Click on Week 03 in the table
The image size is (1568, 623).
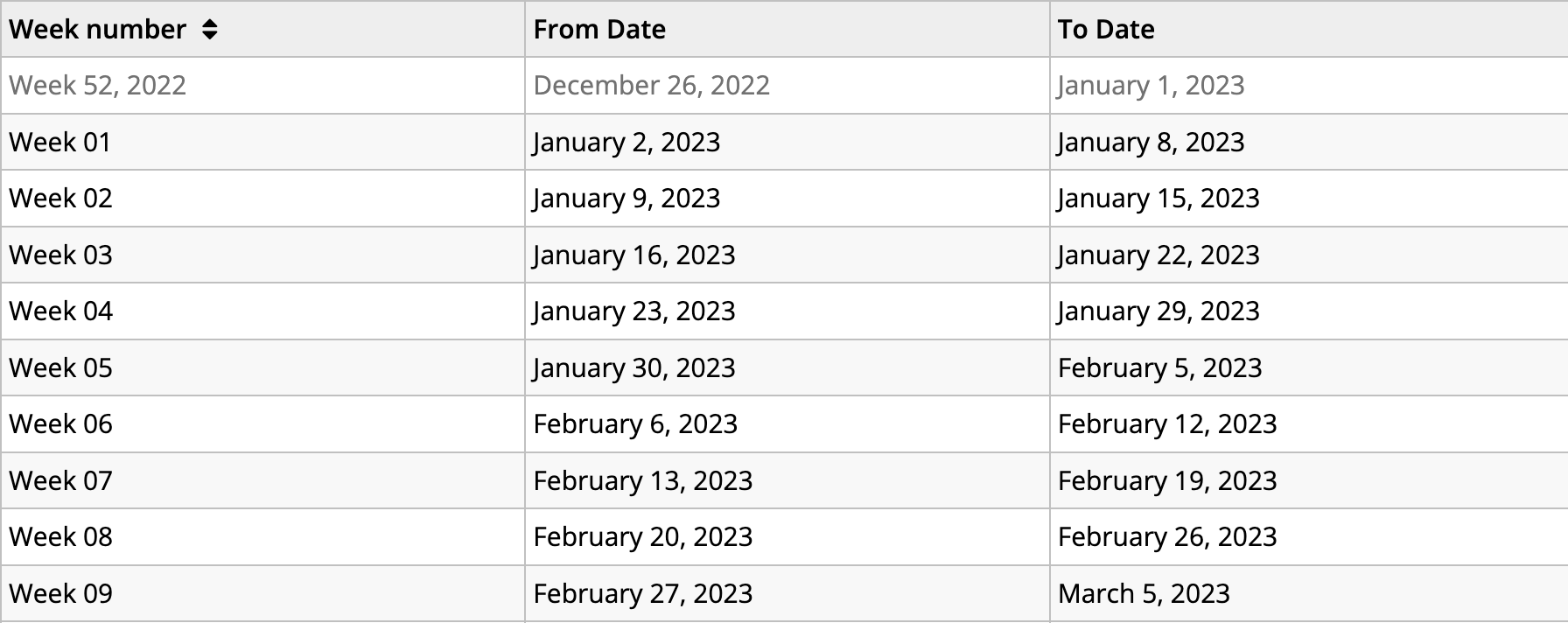60,255
